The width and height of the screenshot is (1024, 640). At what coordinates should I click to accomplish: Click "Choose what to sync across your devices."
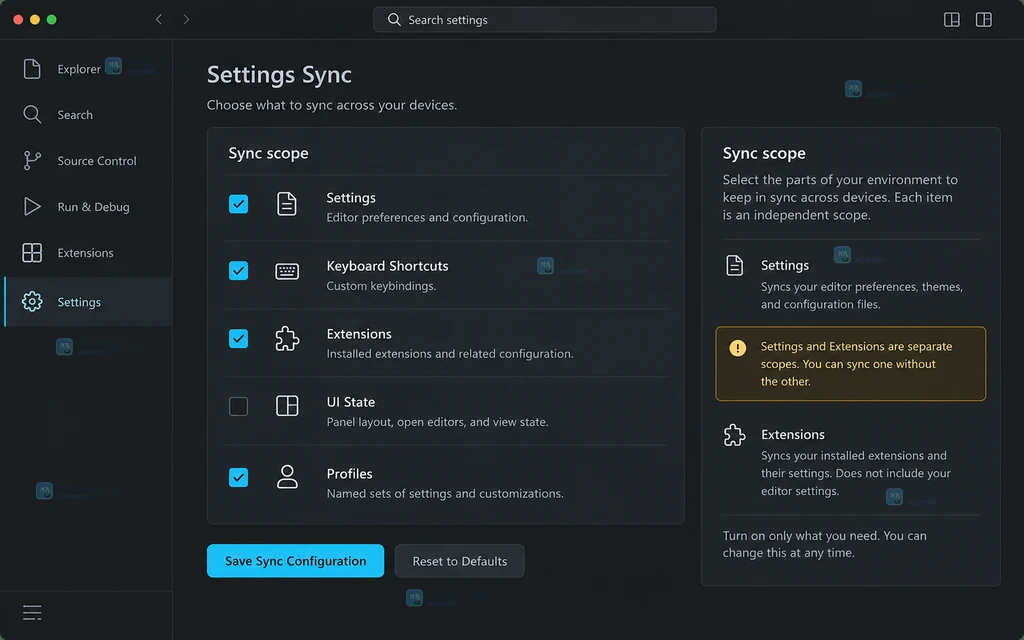332,105
